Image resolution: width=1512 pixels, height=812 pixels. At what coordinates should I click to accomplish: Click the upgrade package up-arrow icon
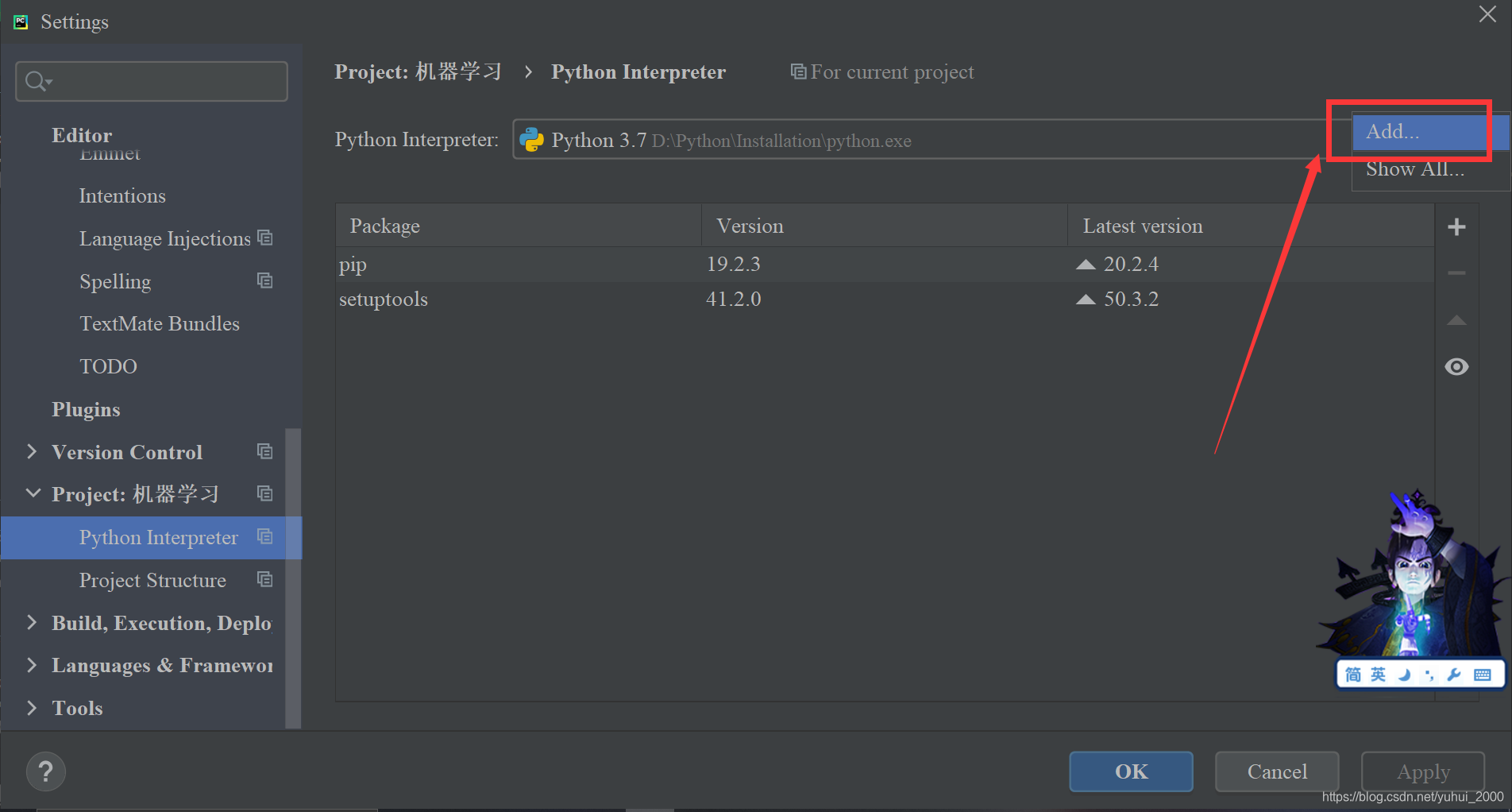pos(1456,320)
